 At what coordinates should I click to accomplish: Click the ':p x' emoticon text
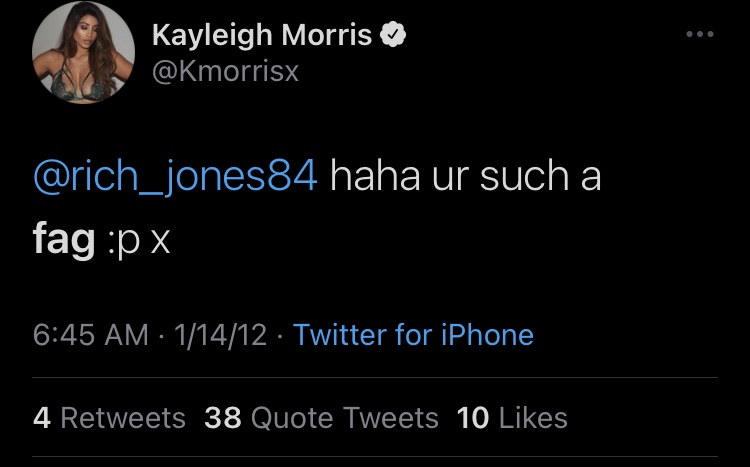click(x=139, y=242)
